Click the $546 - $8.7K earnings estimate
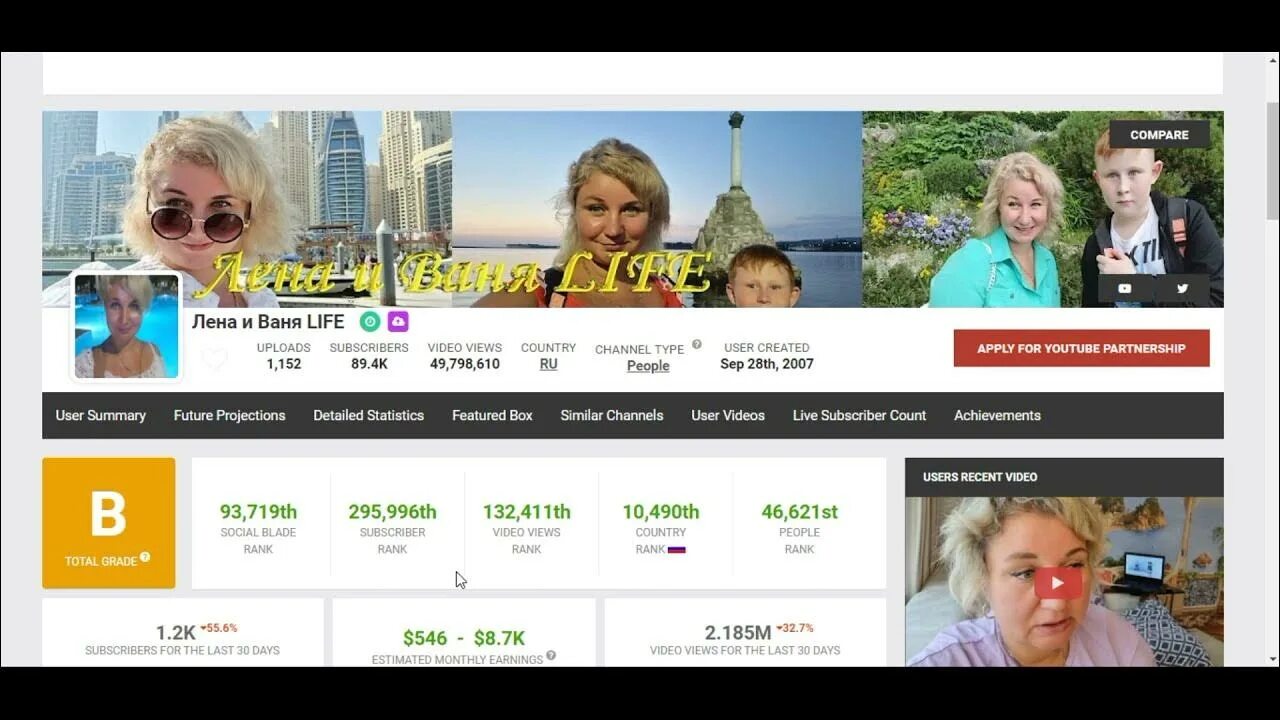 click(464, 638)
